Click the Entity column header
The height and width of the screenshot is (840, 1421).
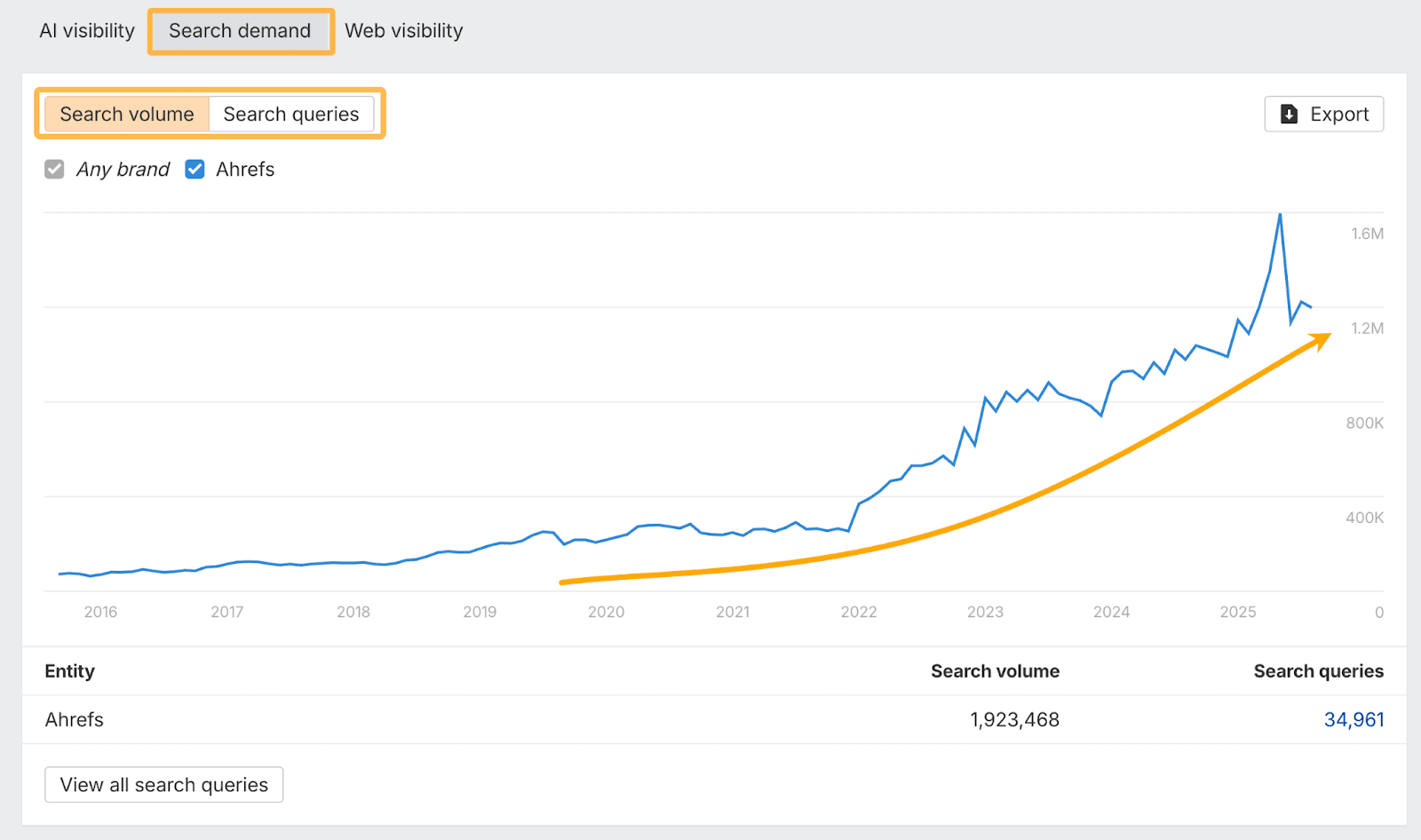tap(69, 670)
